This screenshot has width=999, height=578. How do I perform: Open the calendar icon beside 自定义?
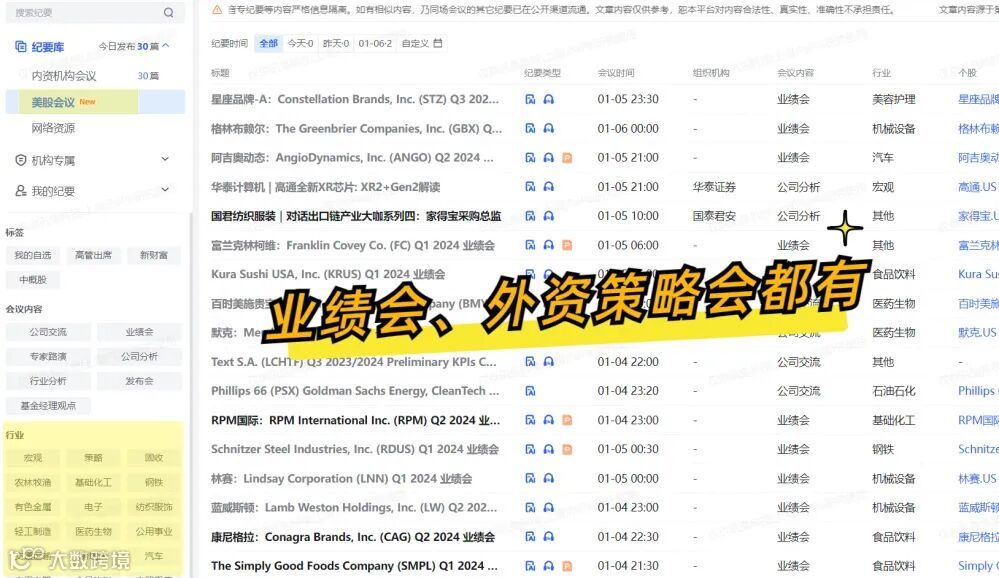coord(438,43)
